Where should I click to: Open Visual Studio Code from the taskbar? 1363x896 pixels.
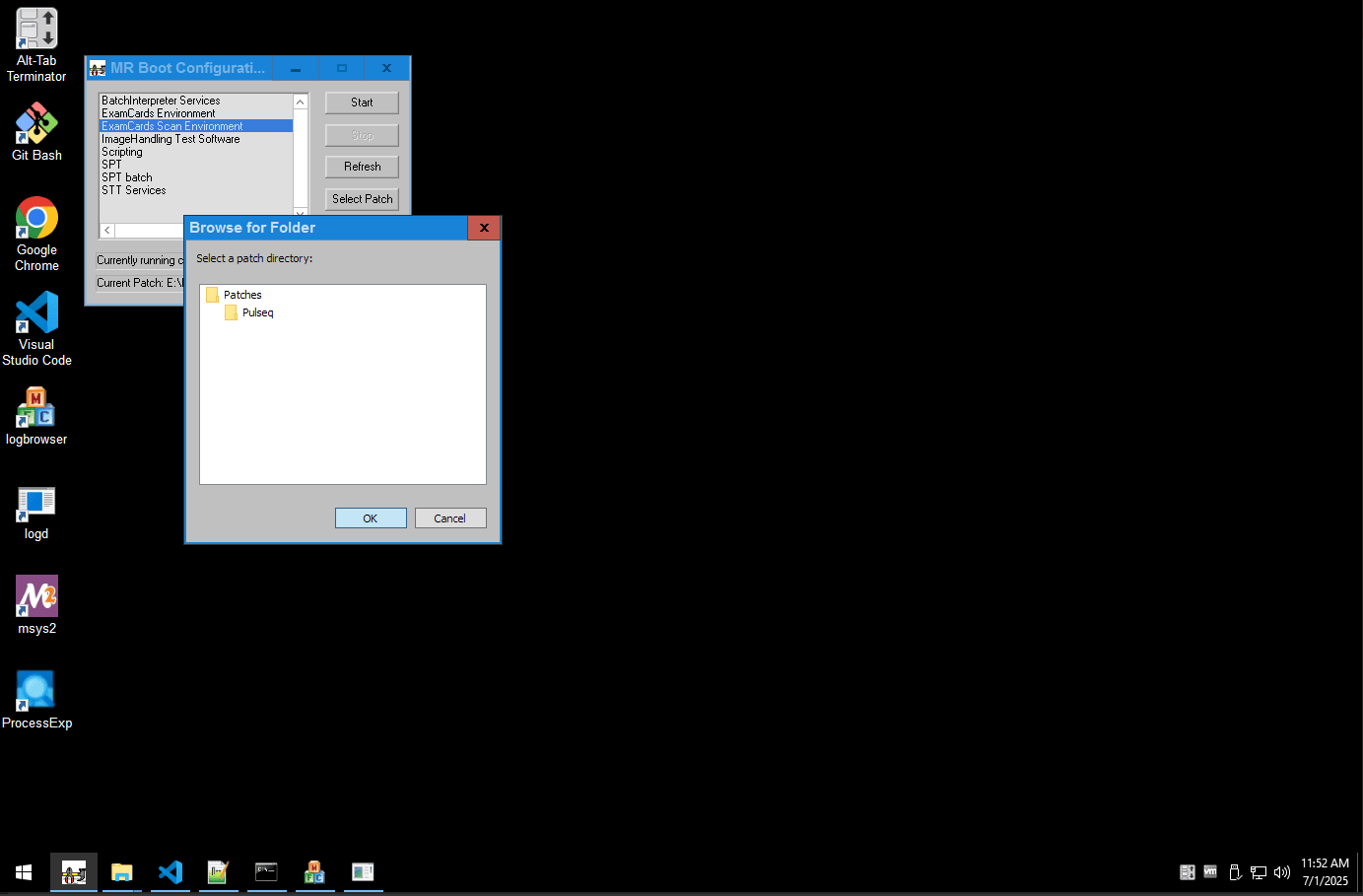pos(170,872)
